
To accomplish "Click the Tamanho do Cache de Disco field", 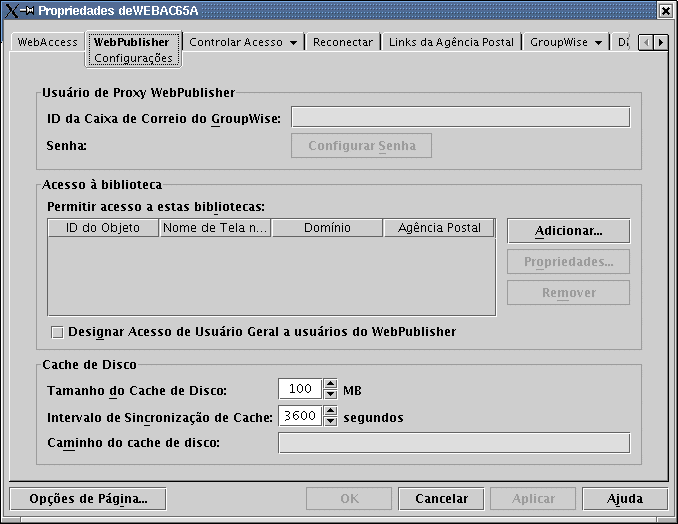I will point(300,389).
